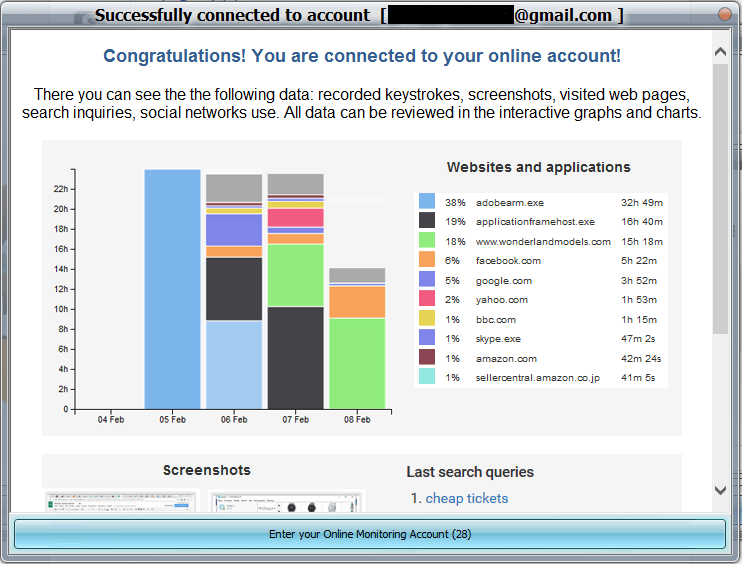The width and height of the screenshot is (742, 564).
Task: Click scrollbar up arrow
Action: tap(720, 52)
